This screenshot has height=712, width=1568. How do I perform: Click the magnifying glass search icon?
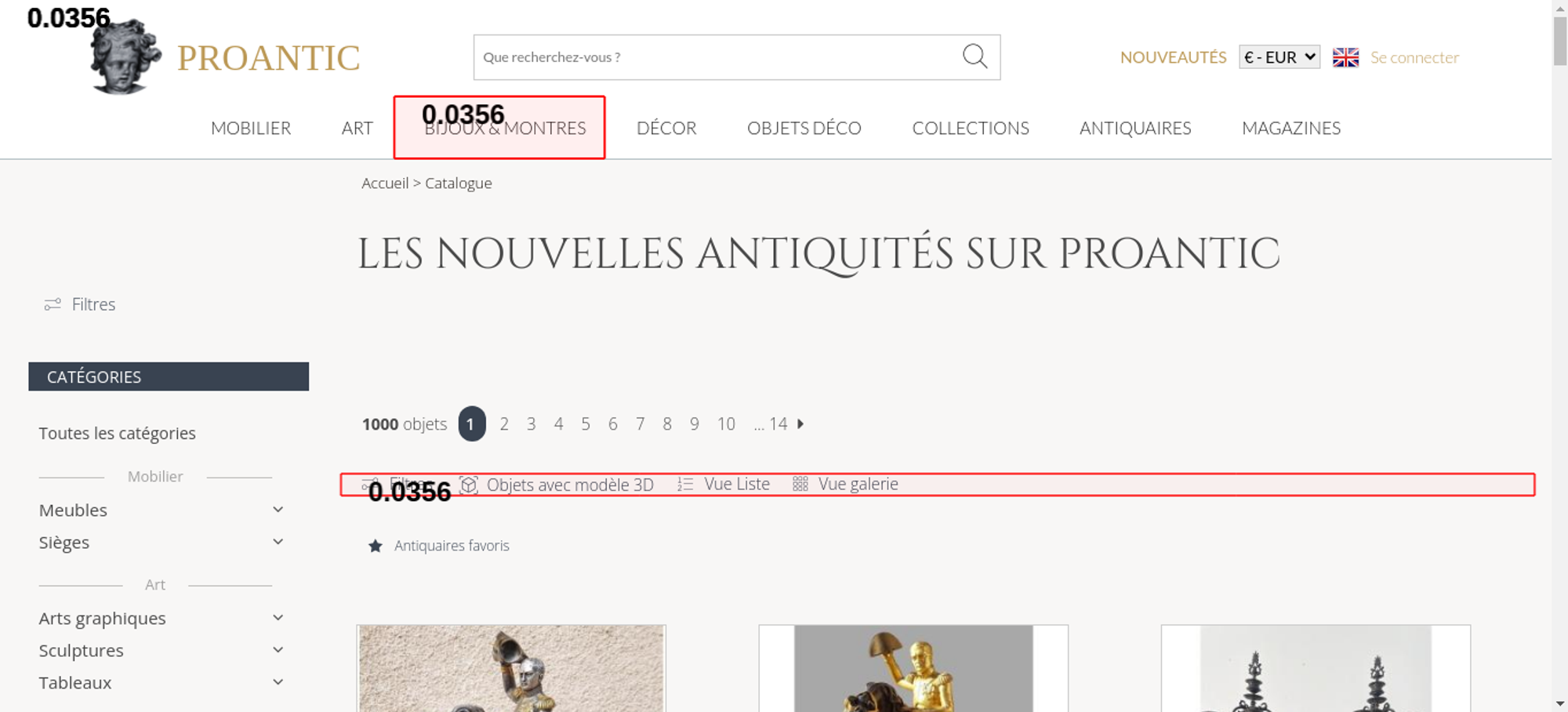[x=975, y=56]
